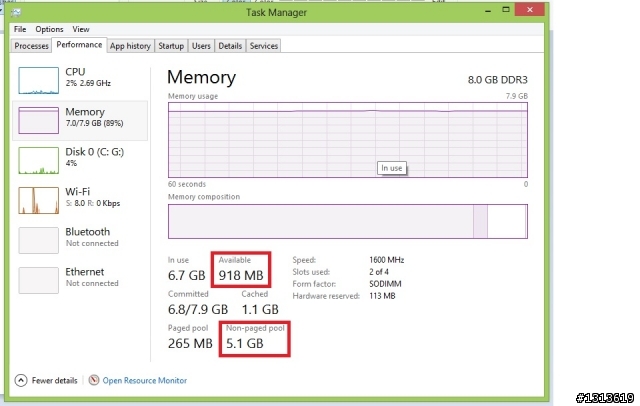Switch to the Startup tab

pyautogui.click(x=171, y=46)
